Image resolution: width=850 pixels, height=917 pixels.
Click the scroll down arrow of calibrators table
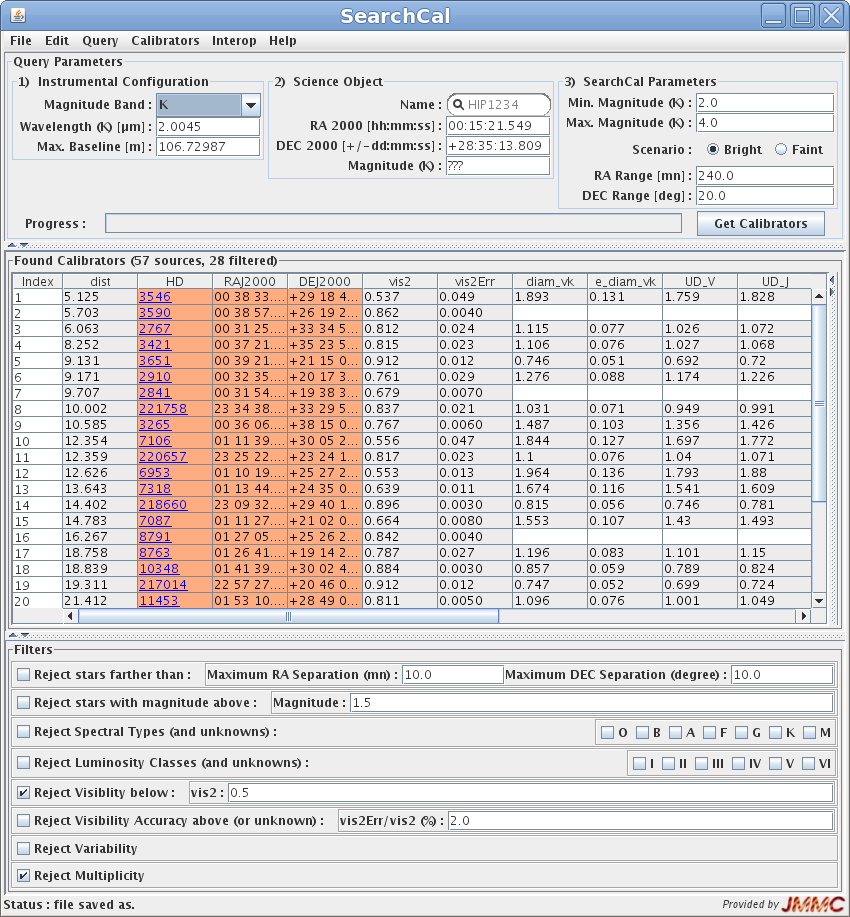point(818,601)
